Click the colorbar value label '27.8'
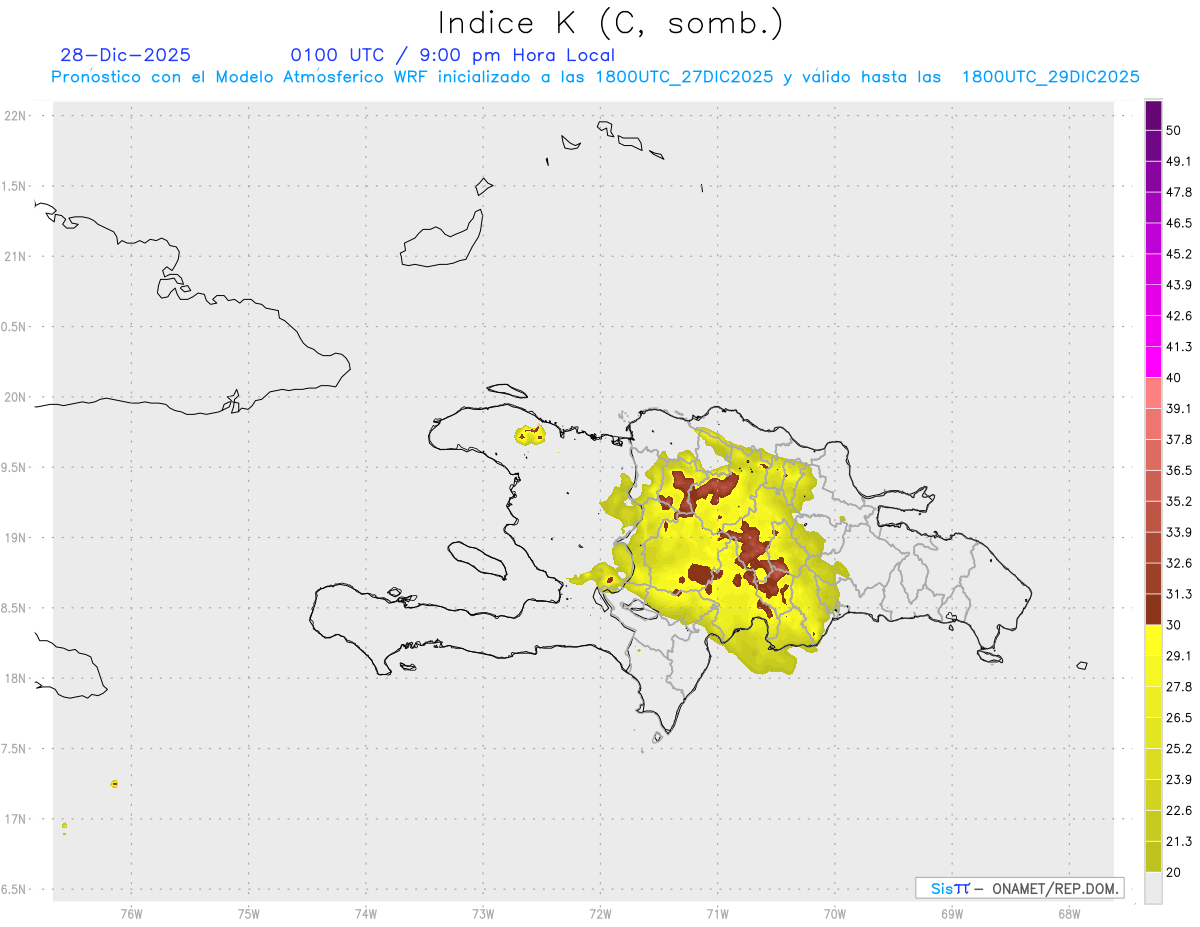The image size is (1200, 927). point(1179,687)
